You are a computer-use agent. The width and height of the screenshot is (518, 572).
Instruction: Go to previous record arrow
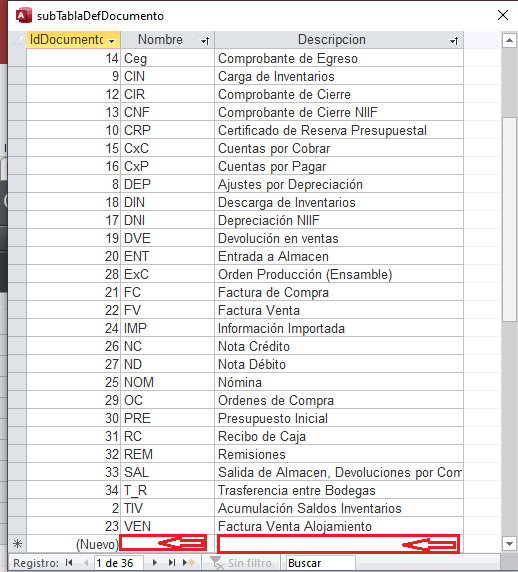86,563
